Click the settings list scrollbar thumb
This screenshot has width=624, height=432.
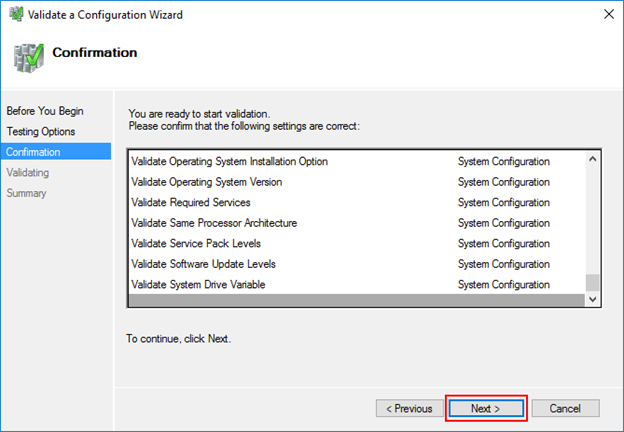pos(592,283)
